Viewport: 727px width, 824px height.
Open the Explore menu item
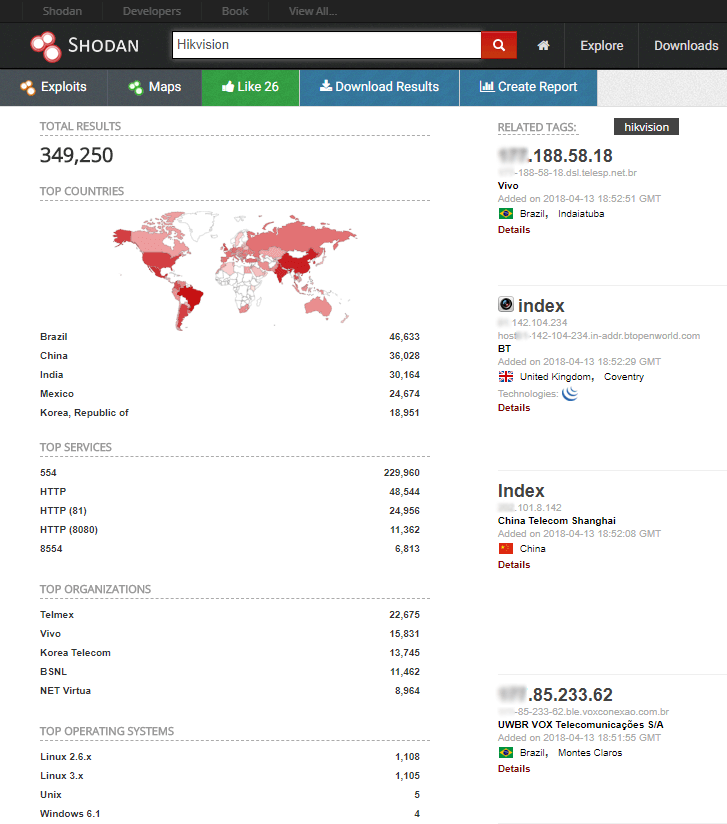[x=601, y=46]
